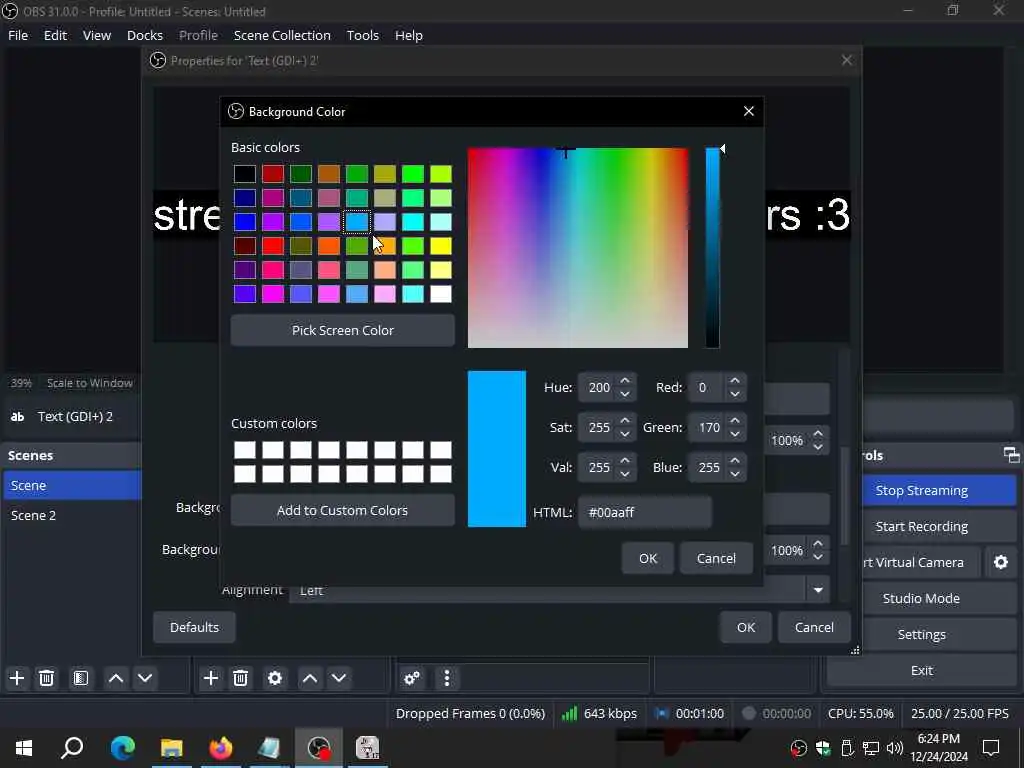Open the View menu
The width and height of the screenshot is (1024, 768).
tap(97, 35)
